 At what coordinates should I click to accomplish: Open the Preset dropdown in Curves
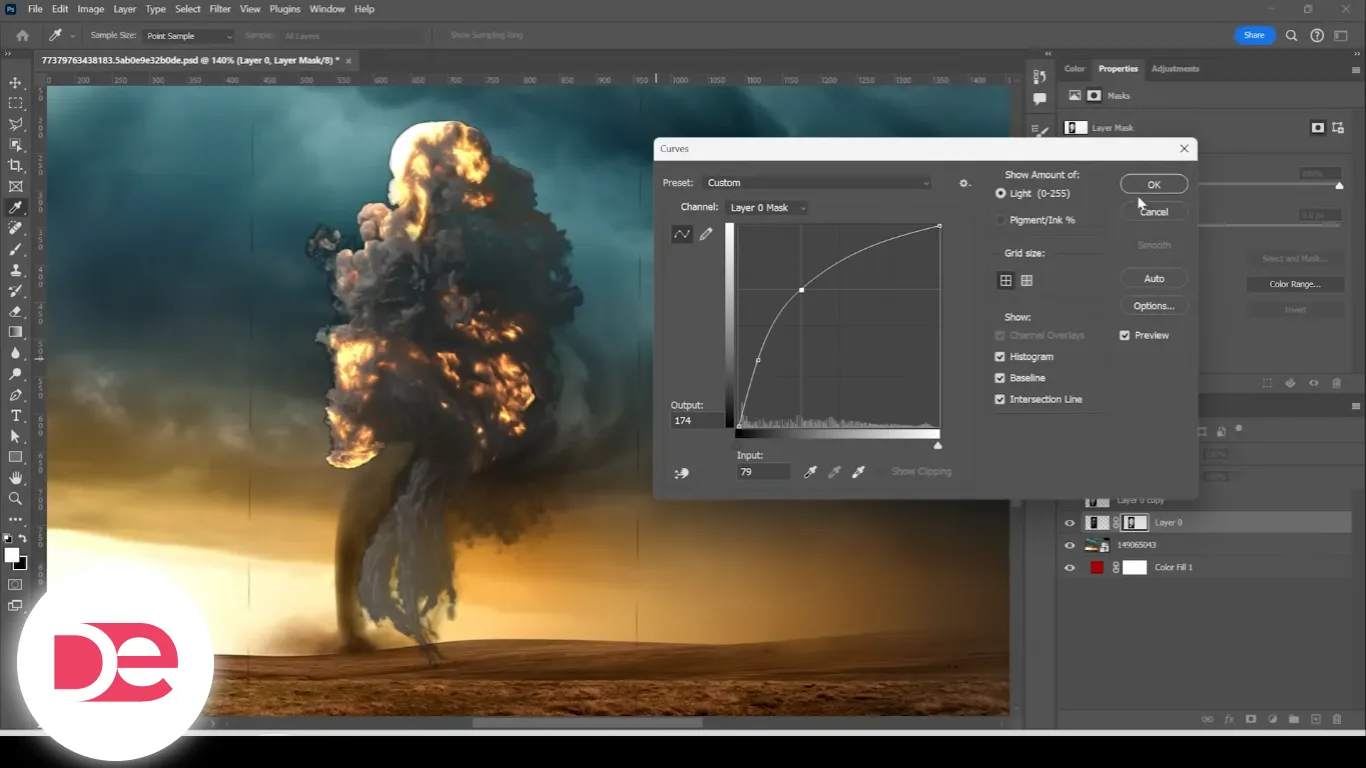(818, 183)
